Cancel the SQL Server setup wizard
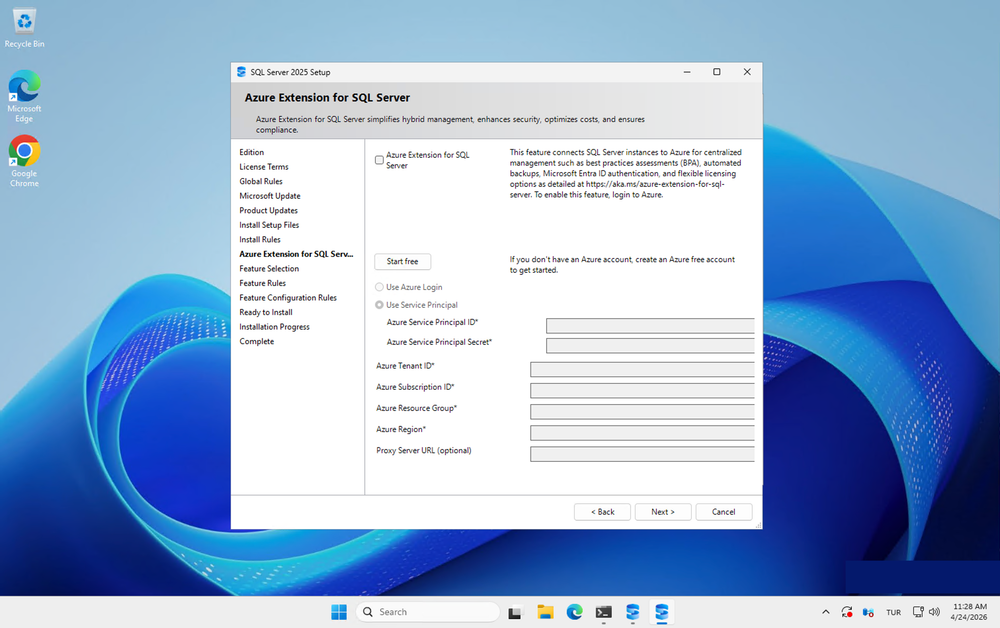Screen dimensions: 1000x628 (723, 512)
